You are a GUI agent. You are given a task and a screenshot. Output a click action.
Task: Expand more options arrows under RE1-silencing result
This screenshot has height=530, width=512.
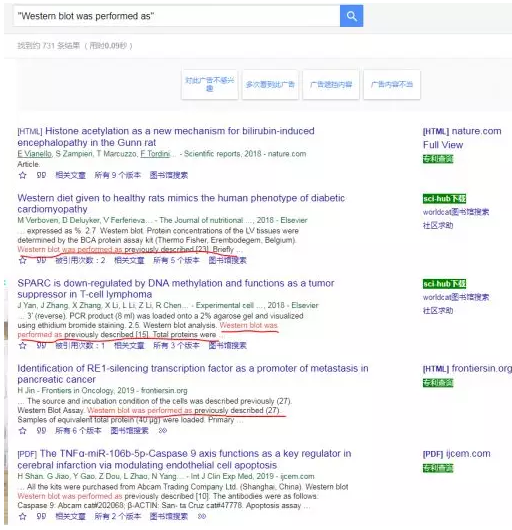click(x=163, y=431)
